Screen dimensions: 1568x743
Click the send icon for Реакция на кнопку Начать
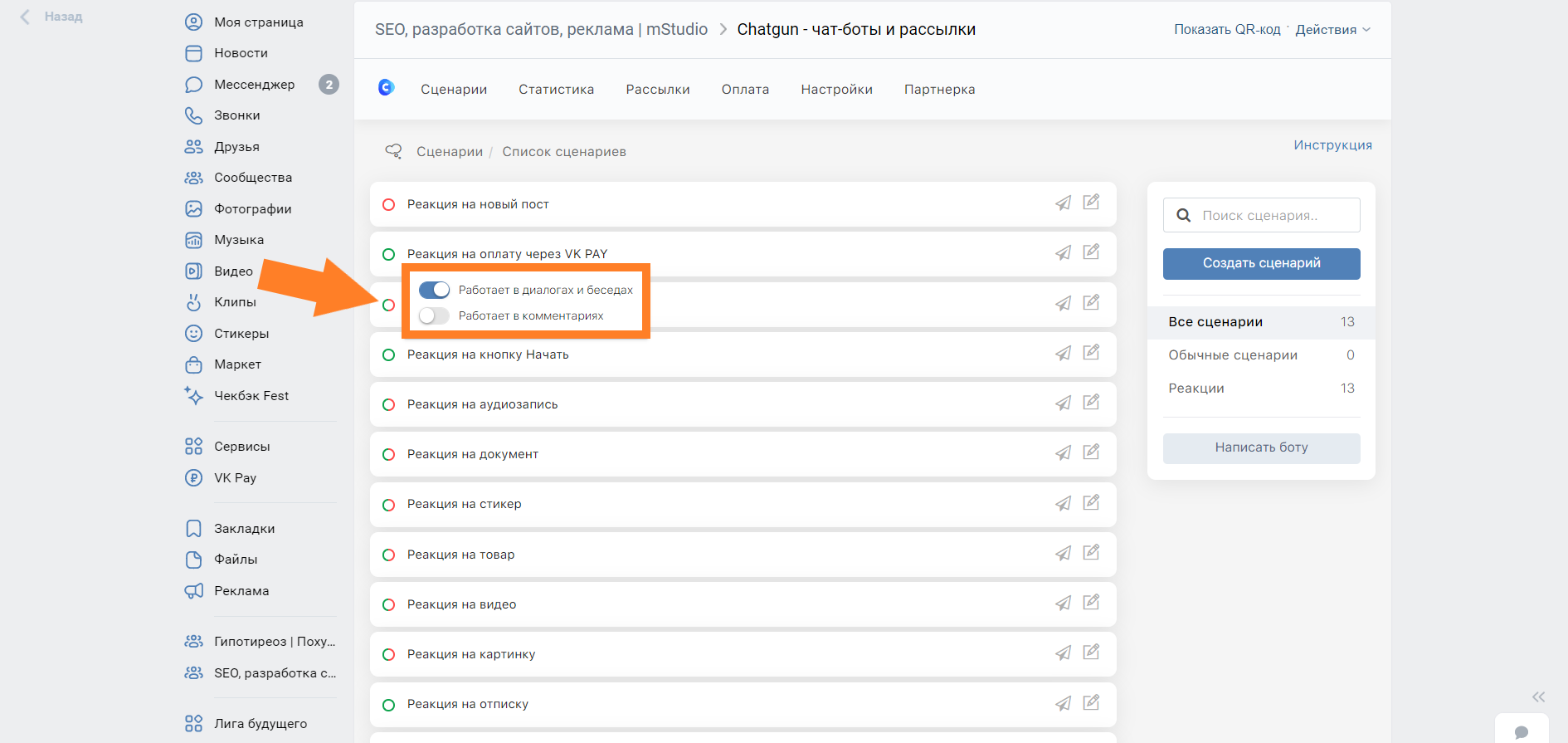(1063, 354)
